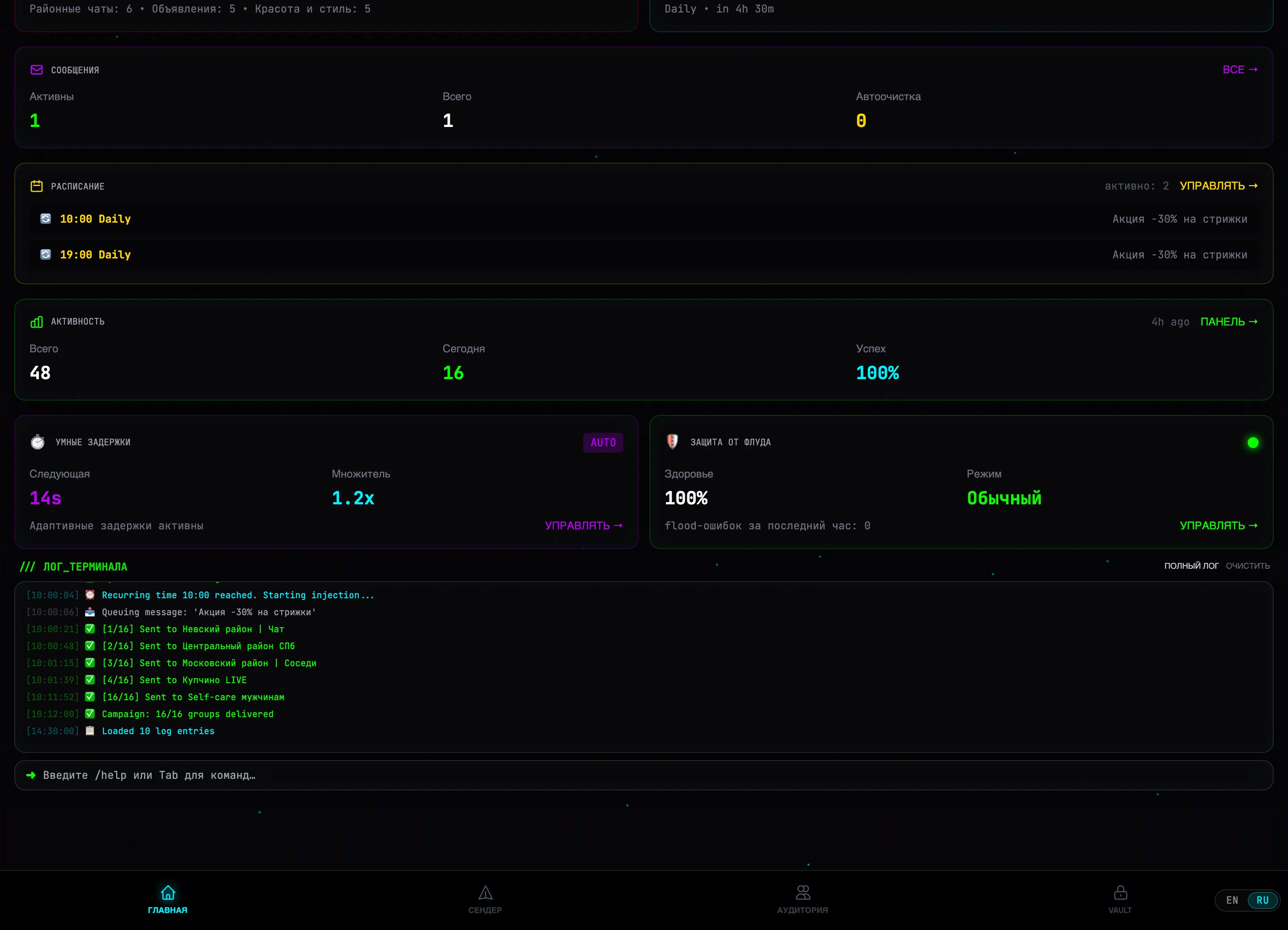Click the multiplier value 1.2x
The image size is (1288, 930).
[x=353, y=498]
